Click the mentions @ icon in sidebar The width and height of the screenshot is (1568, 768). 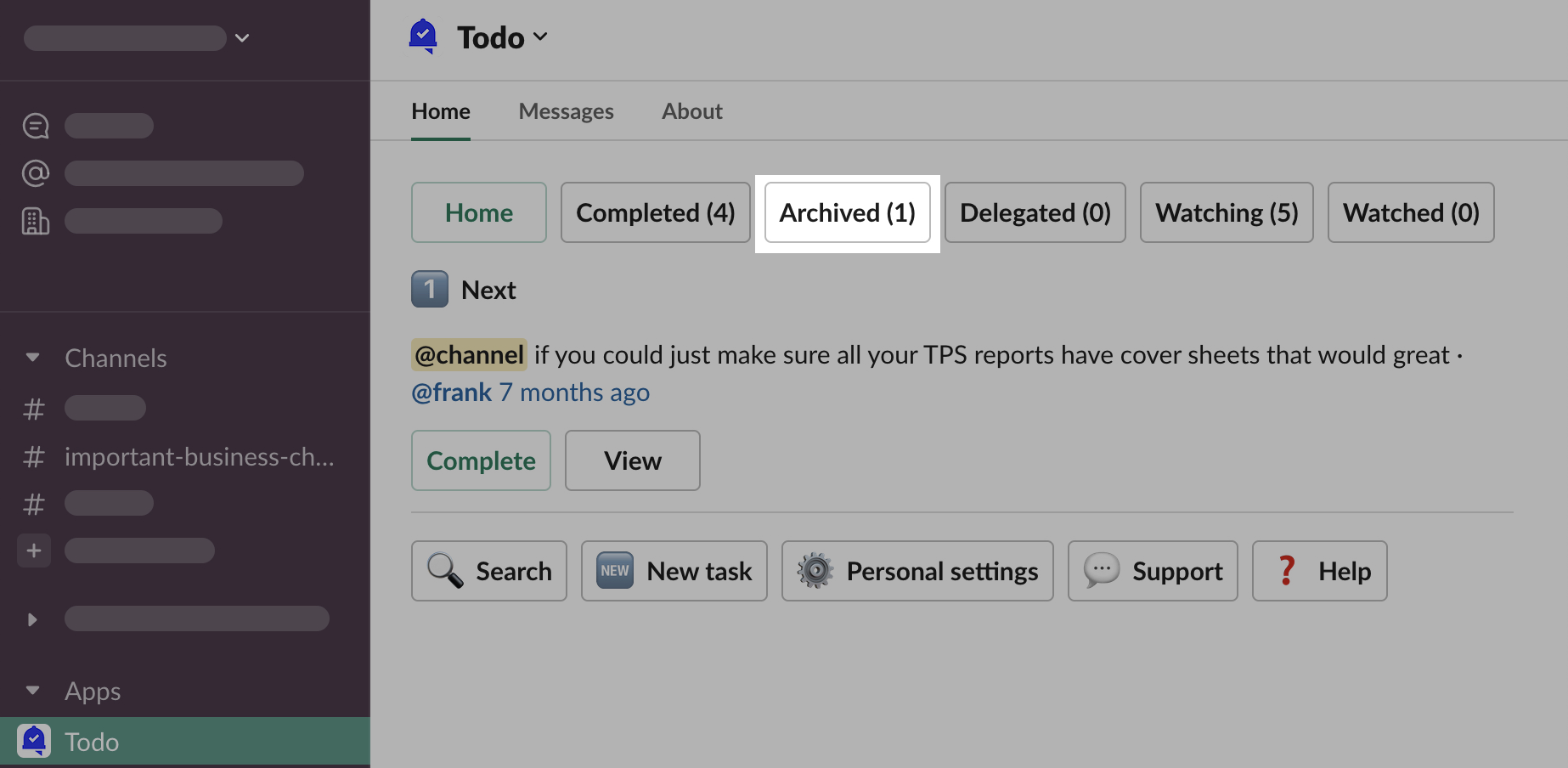(x=36, y=173)
